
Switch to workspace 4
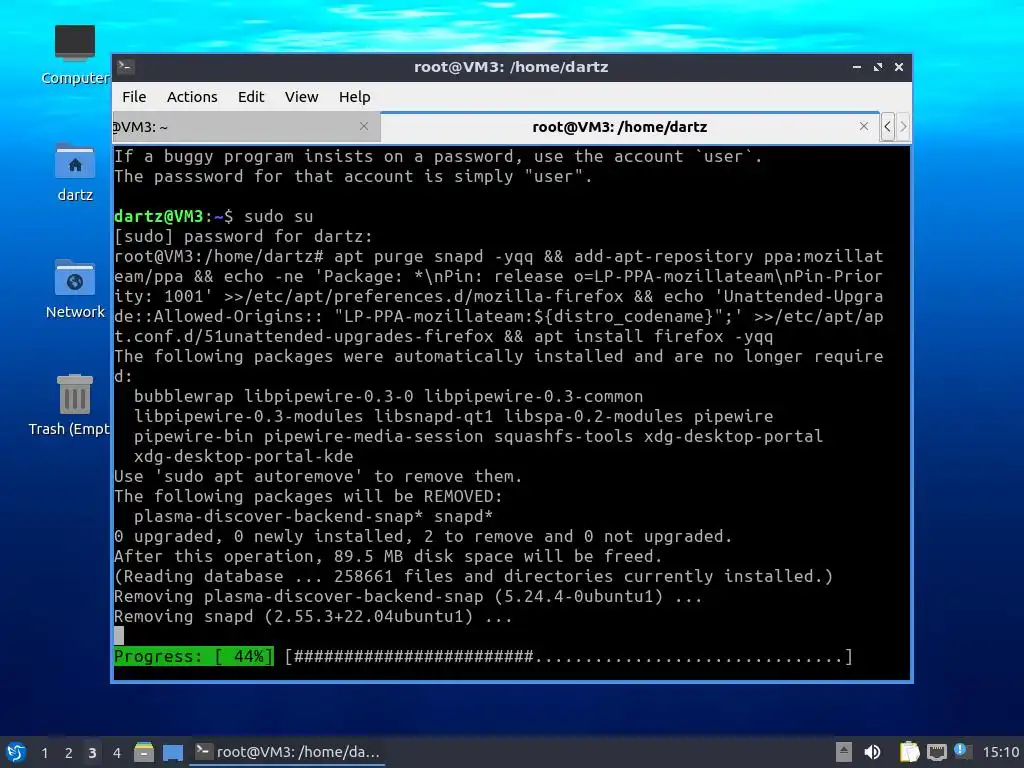point(116,753)
